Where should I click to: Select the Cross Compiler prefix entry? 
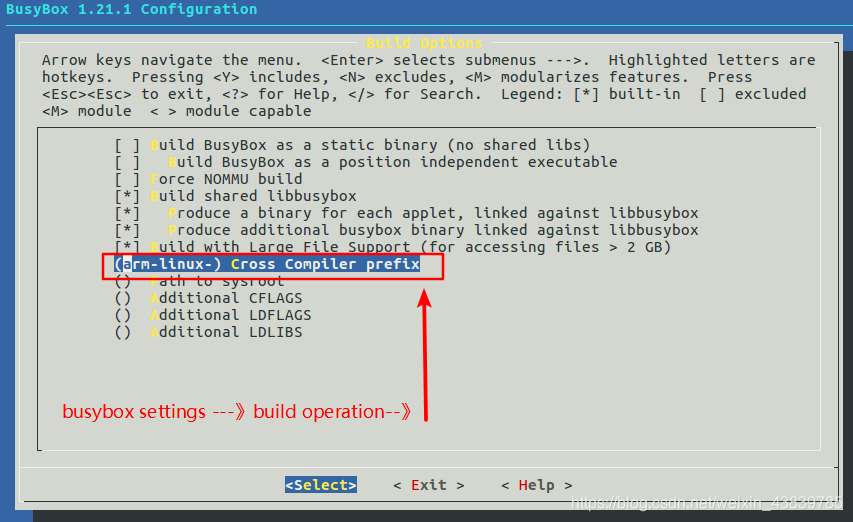coord(267,264)
